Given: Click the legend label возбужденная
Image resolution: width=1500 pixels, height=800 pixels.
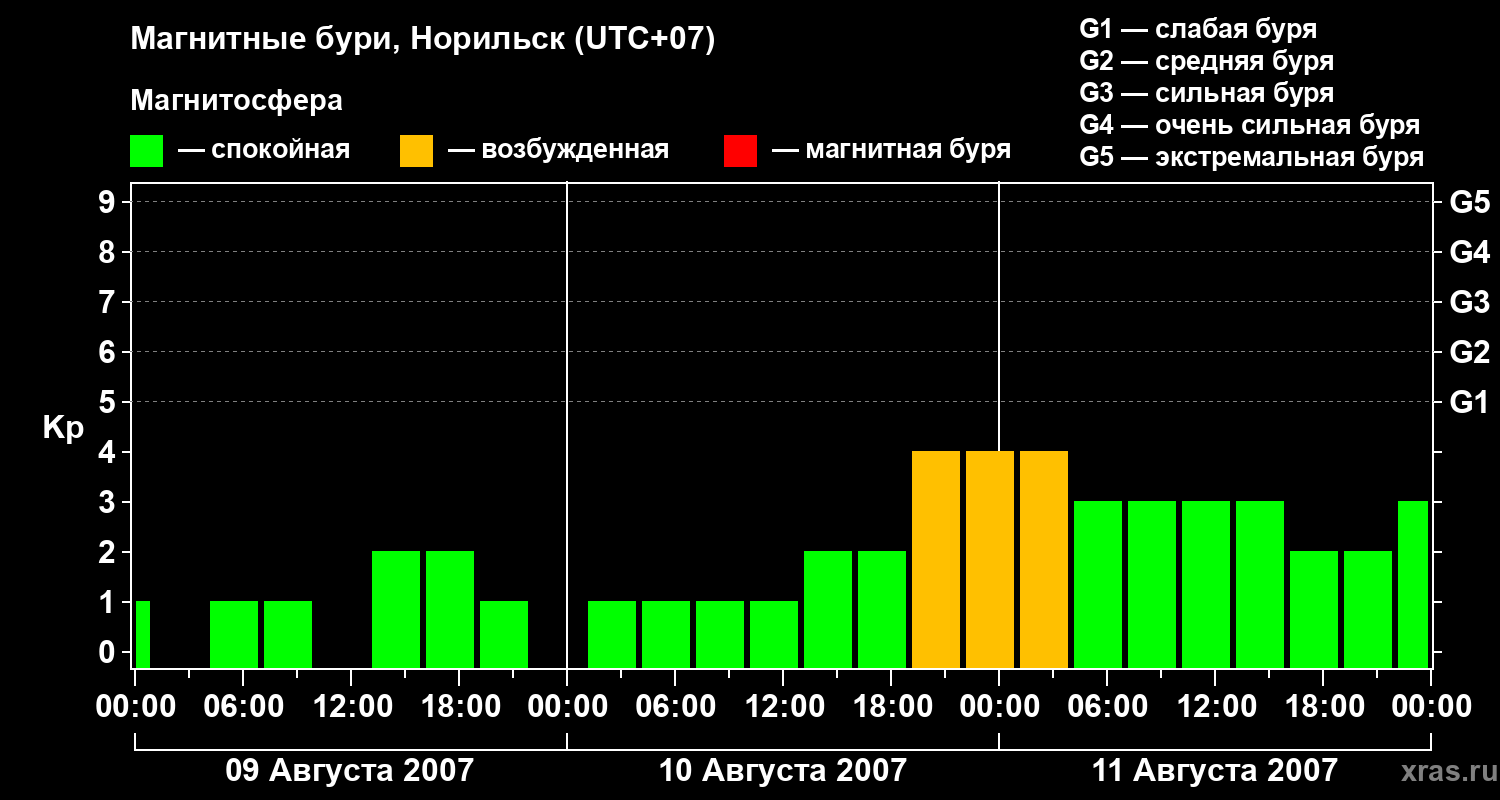Looking at the screenshot, I should pos(575,151).
